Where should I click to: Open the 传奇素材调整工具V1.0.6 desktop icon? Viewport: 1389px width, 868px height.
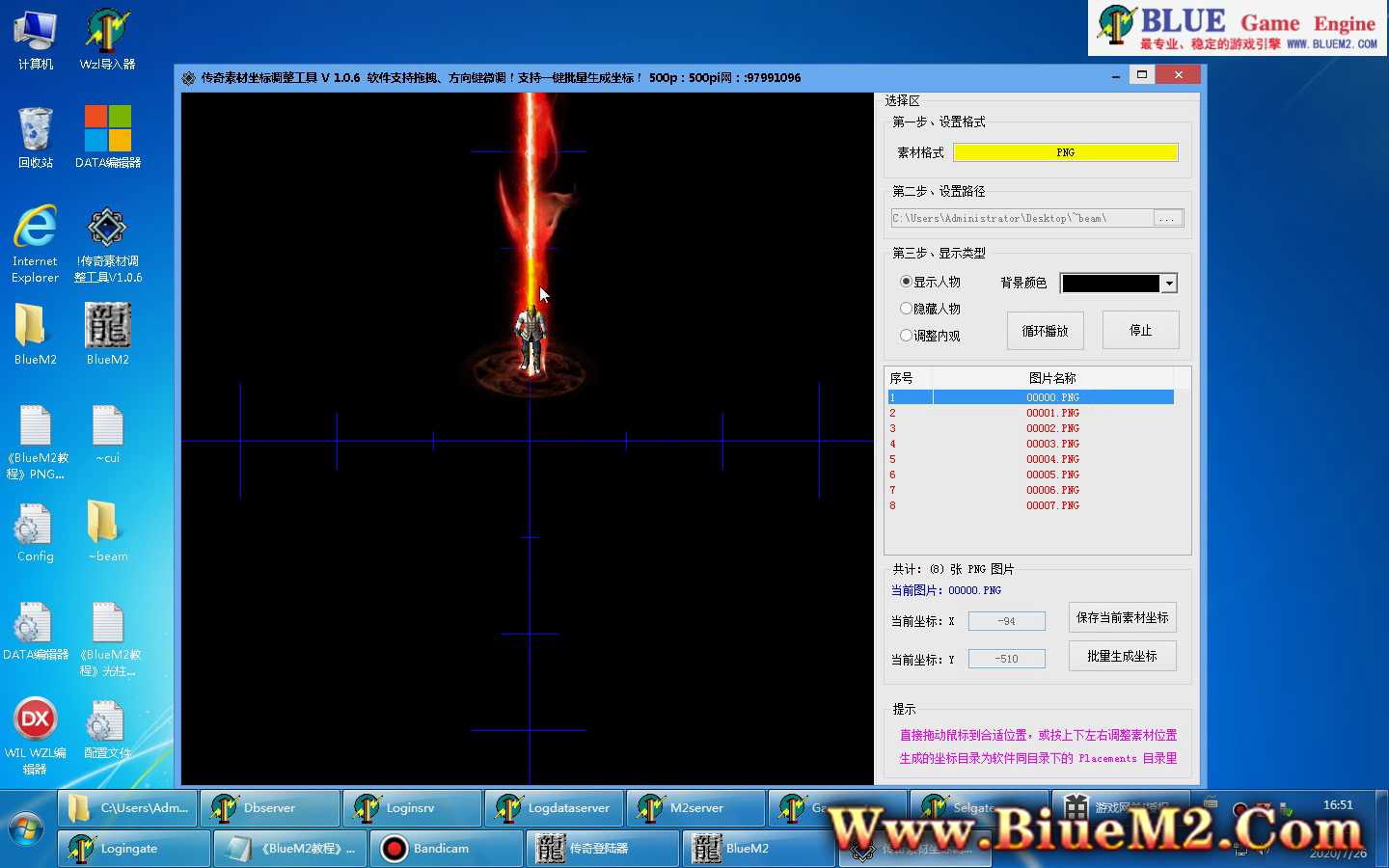coord(107,243)
